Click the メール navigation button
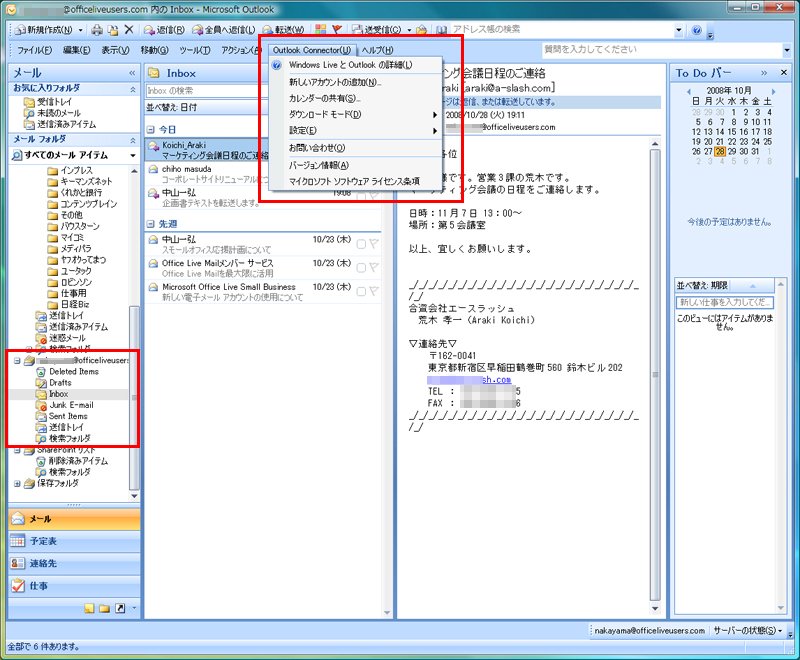This screenshot has width=800, height=660. click(x=74, y=519)
